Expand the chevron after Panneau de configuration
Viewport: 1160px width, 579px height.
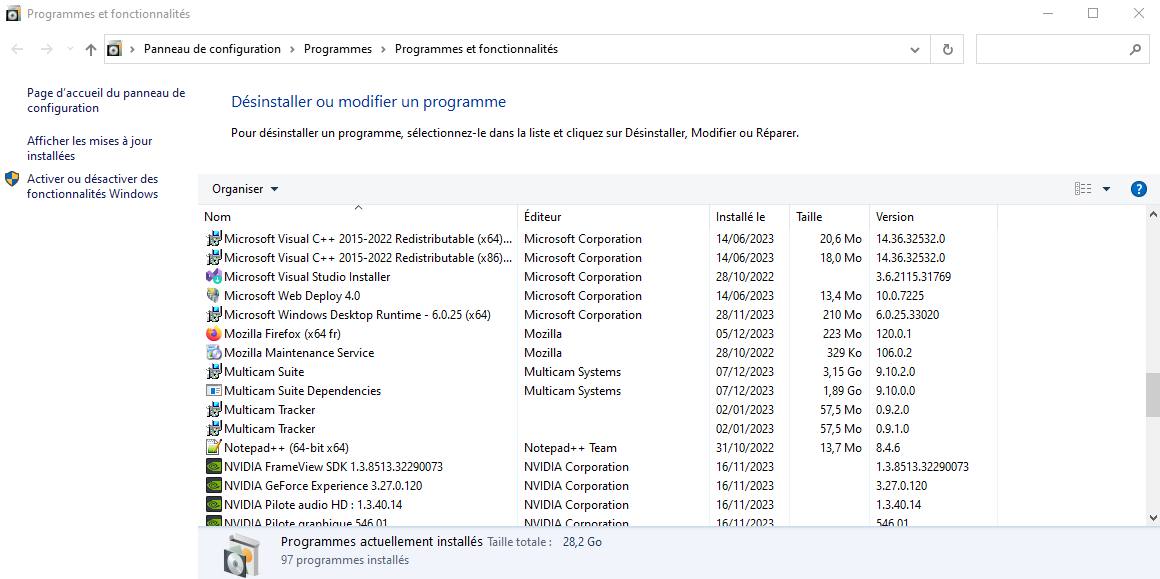click(x=292, y=50)
